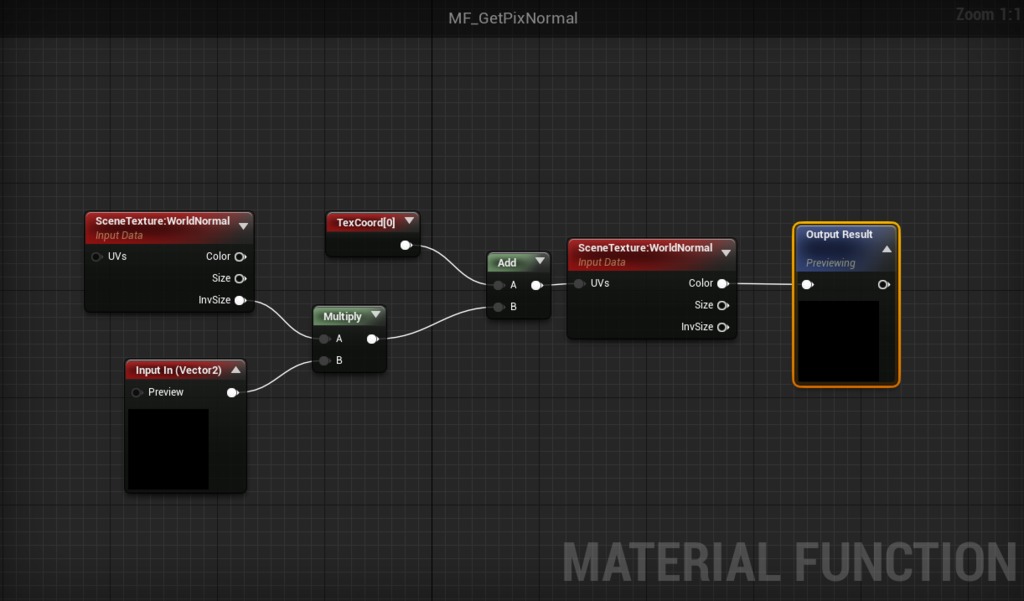The image size is (1024, 601).
Task: Click Color output pin of right SceneTexture node
Action: click(x=723, y=284)
